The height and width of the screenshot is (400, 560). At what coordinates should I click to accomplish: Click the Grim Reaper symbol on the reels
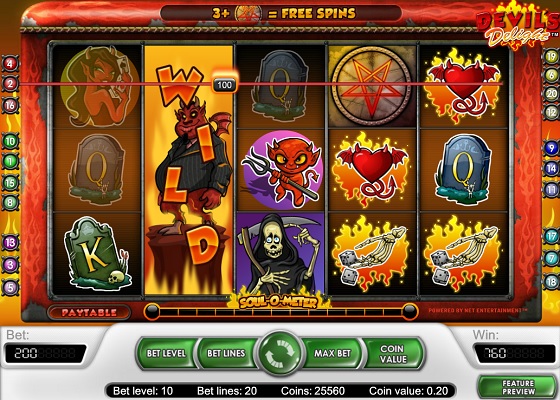[x=280, y=252]
